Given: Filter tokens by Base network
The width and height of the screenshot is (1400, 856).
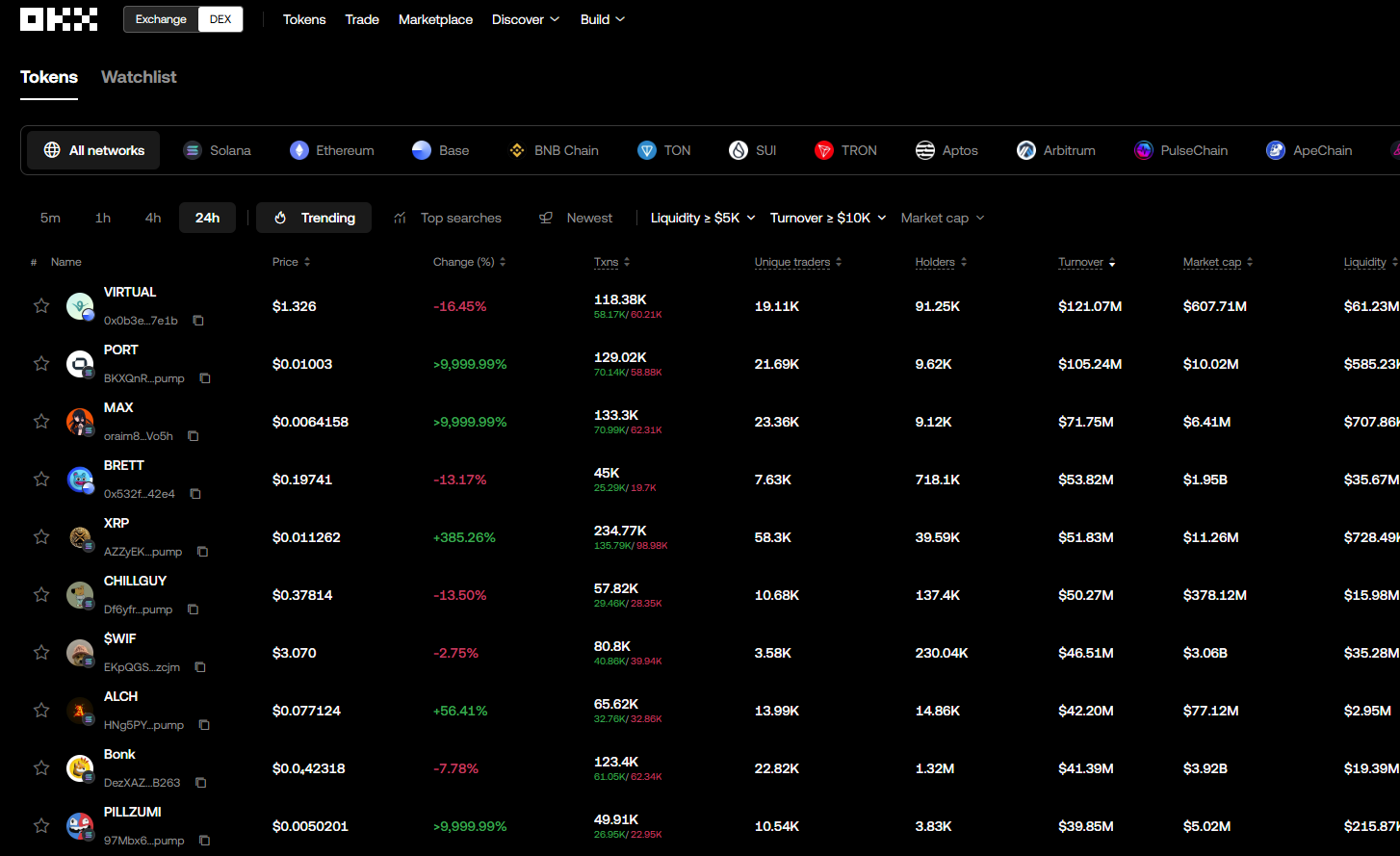Looking at the screenshot, I should point(441,150).
